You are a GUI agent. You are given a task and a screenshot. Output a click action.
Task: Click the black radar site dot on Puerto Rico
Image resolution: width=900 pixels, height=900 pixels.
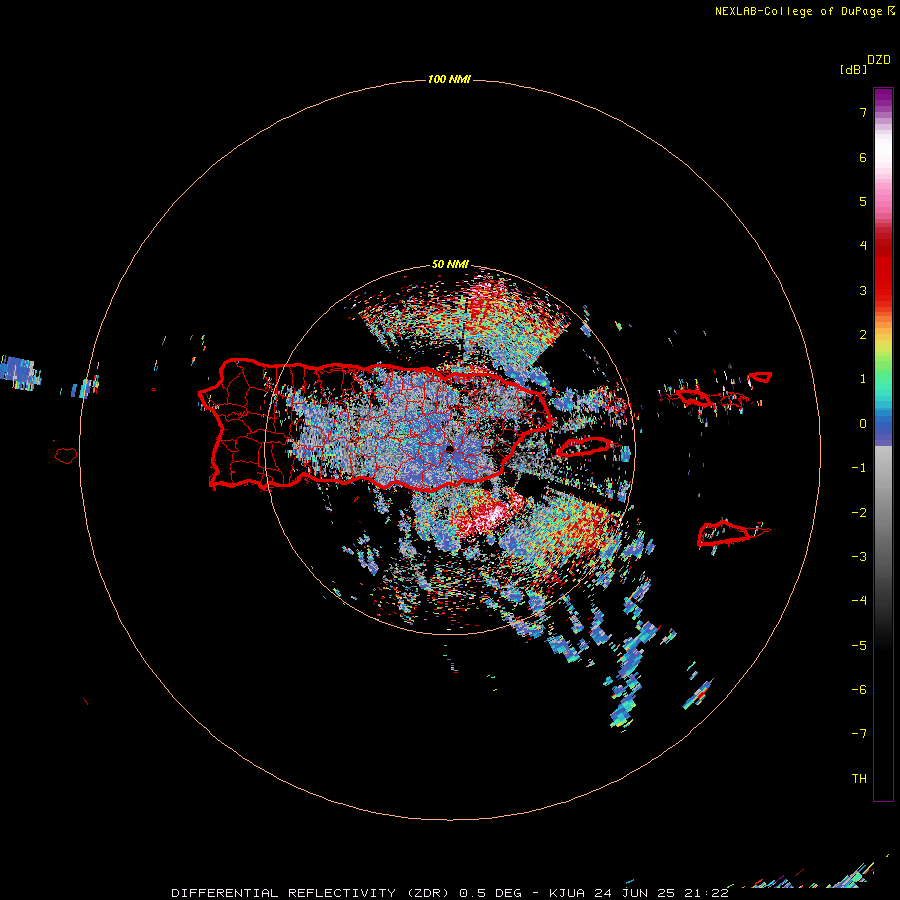pos(448,449)
